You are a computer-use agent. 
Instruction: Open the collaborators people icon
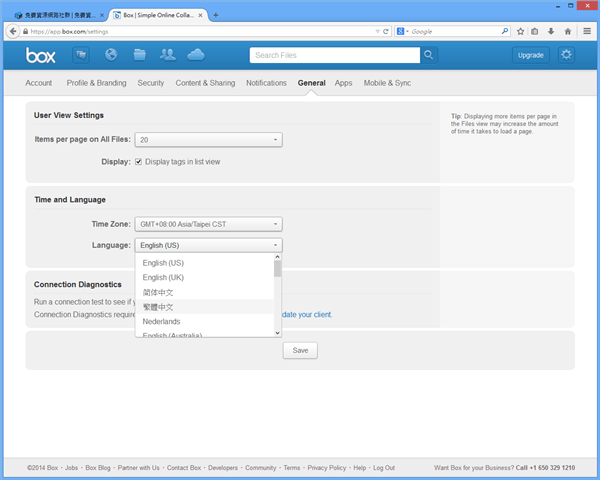(x=167, y=54)
